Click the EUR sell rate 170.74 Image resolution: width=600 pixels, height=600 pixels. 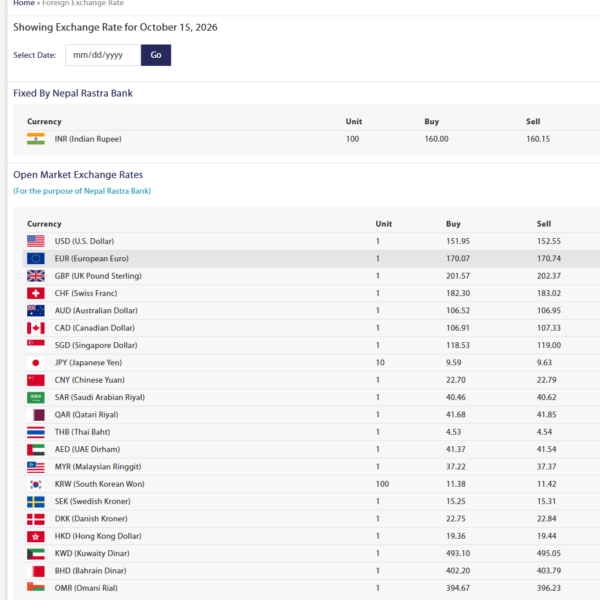(x=549, y=259)
